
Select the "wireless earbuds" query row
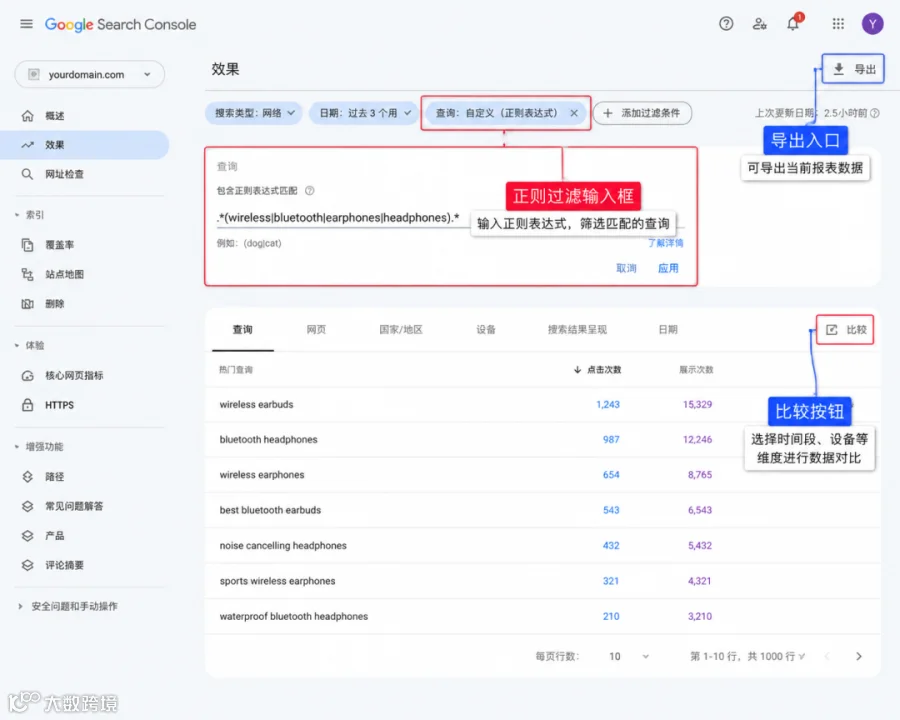coord(542,405)
